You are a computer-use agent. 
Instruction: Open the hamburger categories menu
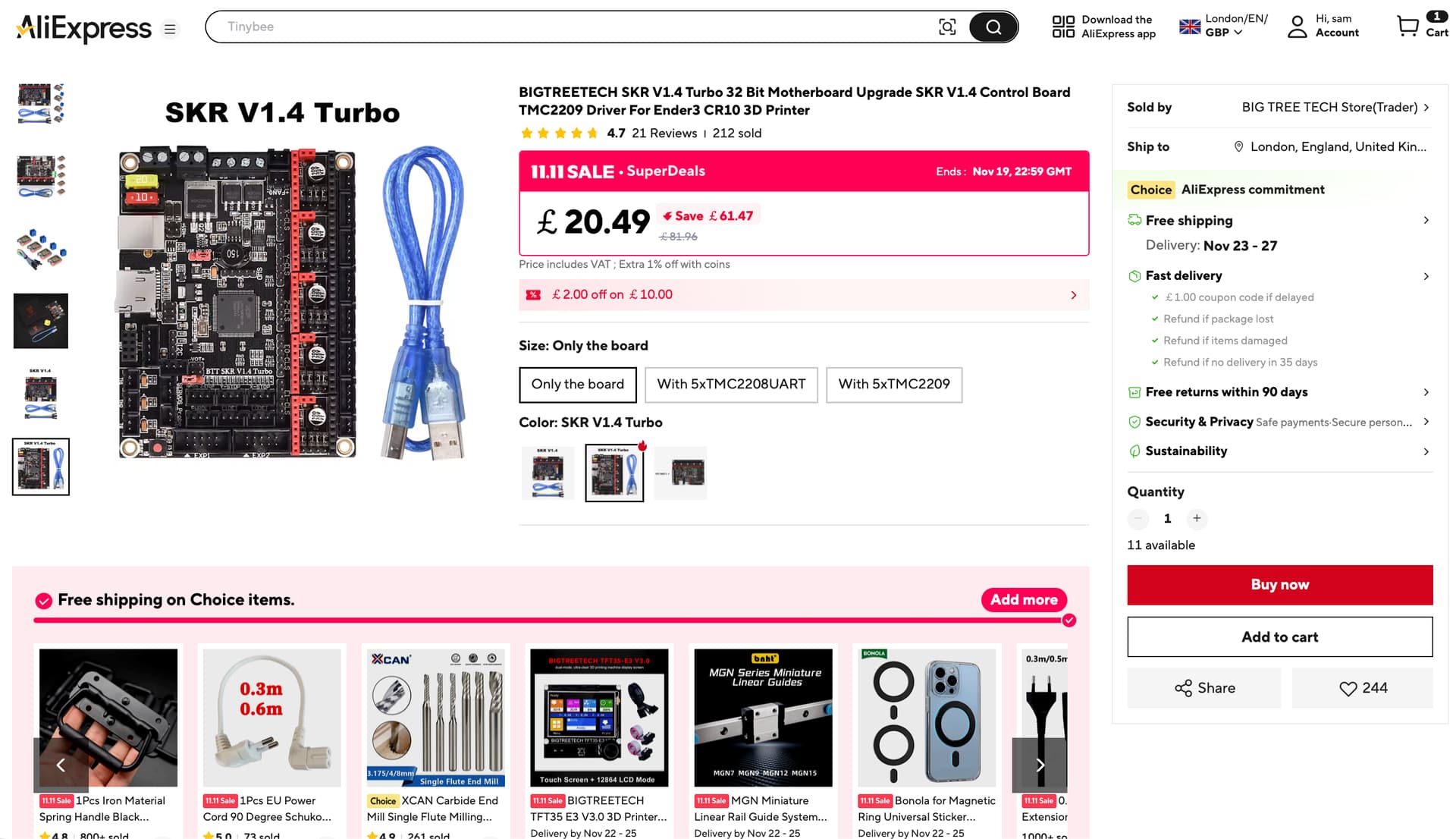(x=170, y=29)
